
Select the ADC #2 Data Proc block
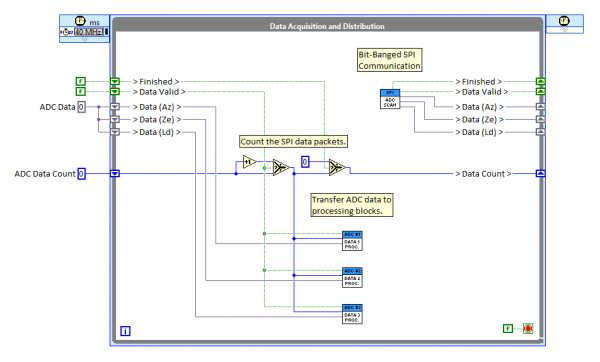[352, 277]
